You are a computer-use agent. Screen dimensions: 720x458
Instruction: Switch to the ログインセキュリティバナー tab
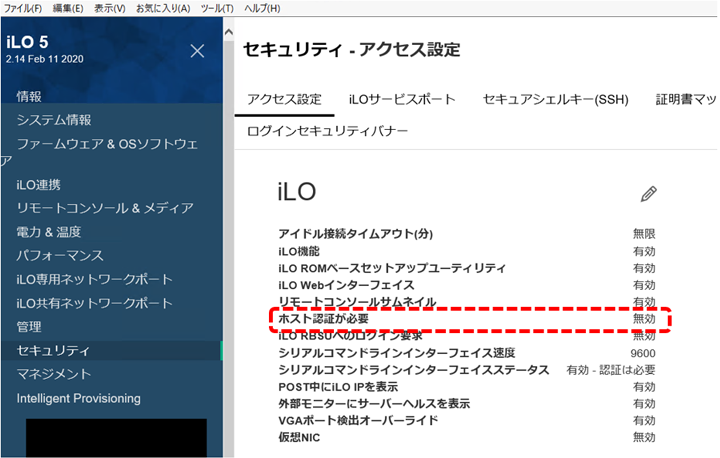point(327,131)
